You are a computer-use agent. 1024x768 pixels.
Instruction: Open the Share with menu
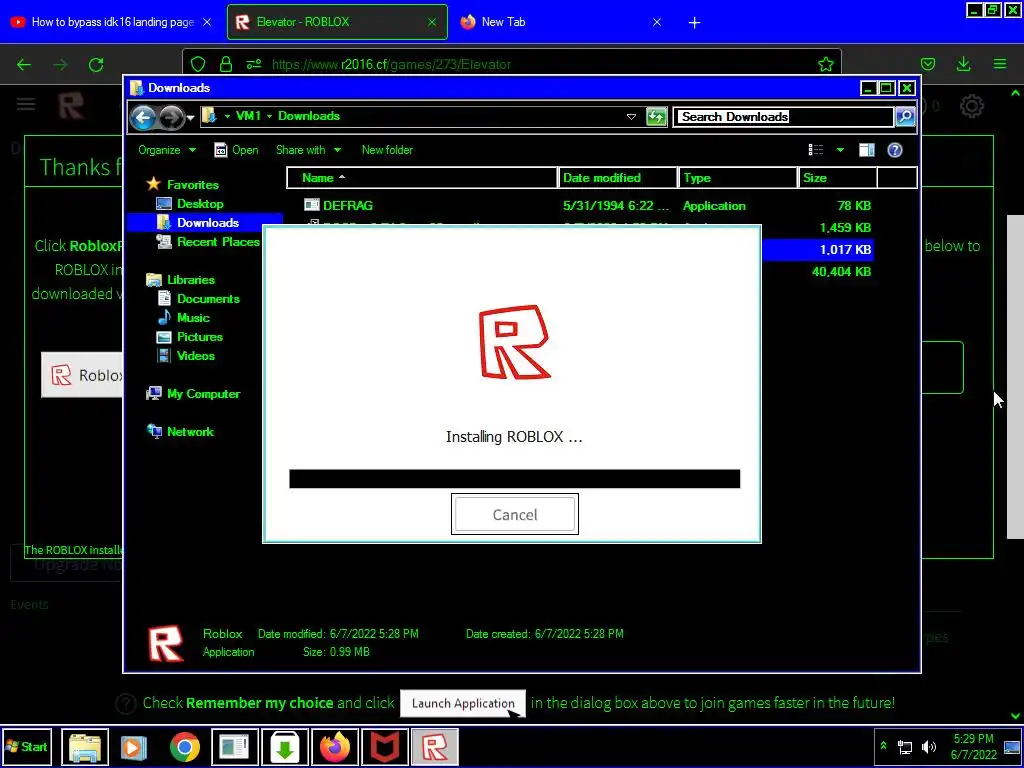click(308, 150)
